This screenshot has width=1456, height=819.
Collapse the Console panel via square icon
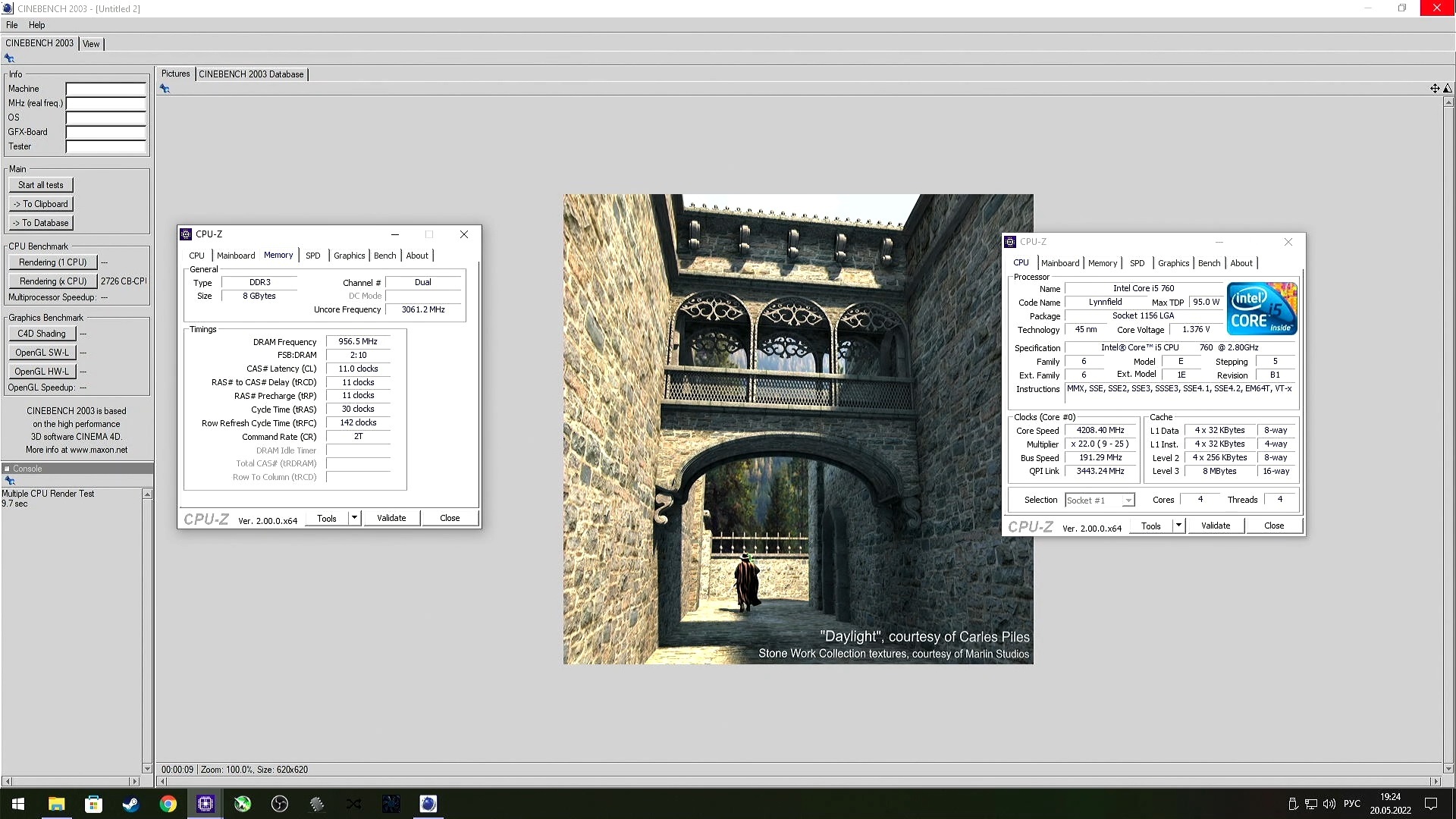click(7, 469)
